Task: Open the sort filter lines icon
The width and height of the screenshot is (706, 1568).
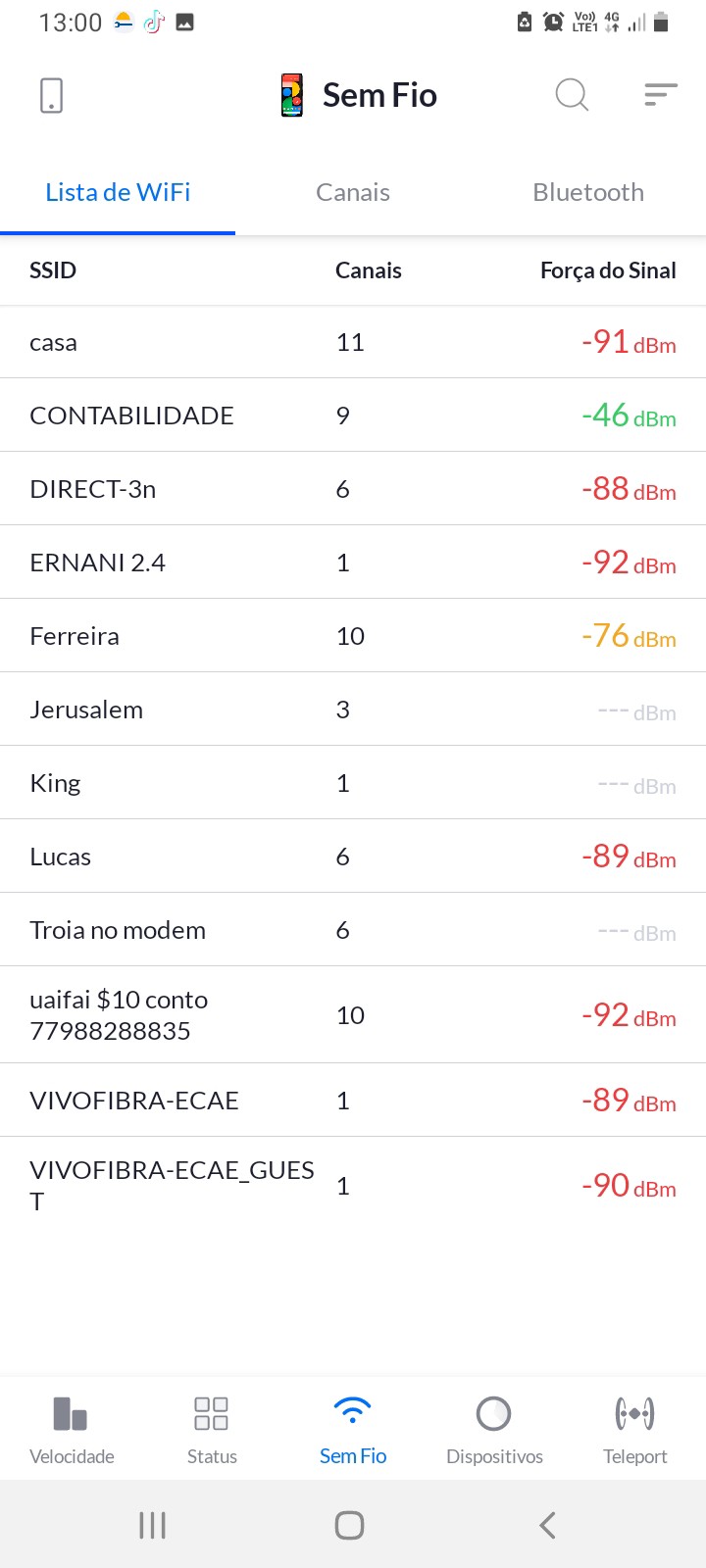Action: (661, 94)
